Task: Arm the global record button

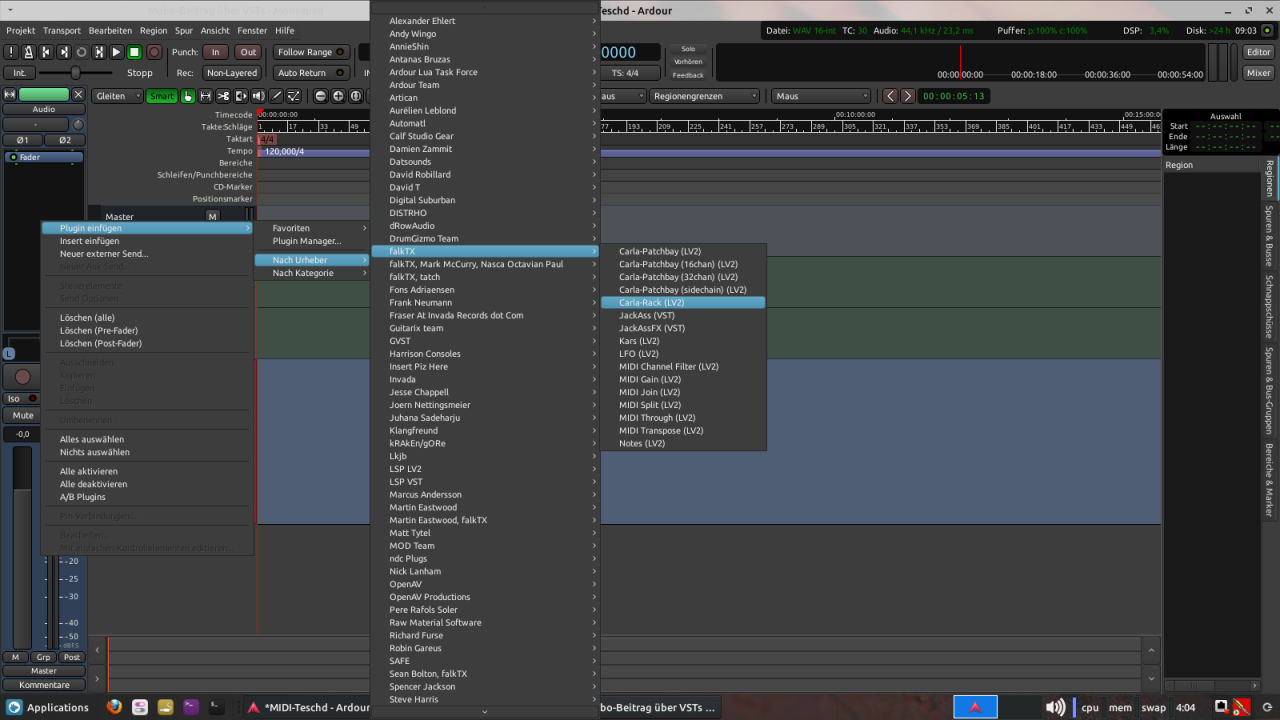Action: pos(154,52)
